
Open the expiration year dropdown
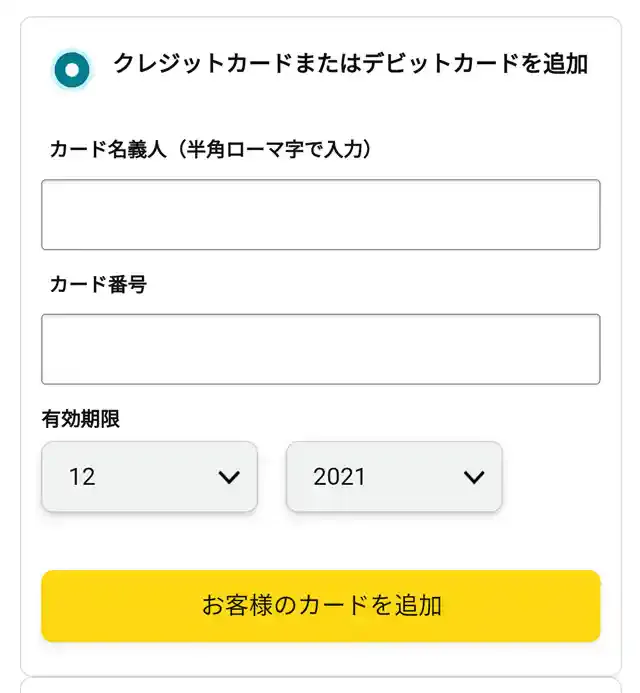[x=394, y=477]
